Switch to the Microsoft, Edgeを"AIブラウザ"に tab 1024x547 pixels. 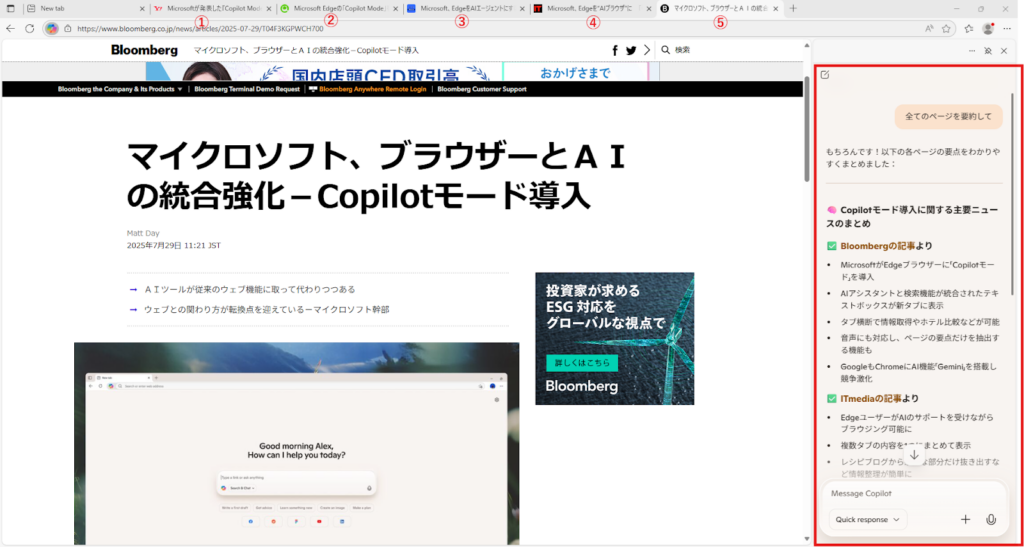(592, 8)
